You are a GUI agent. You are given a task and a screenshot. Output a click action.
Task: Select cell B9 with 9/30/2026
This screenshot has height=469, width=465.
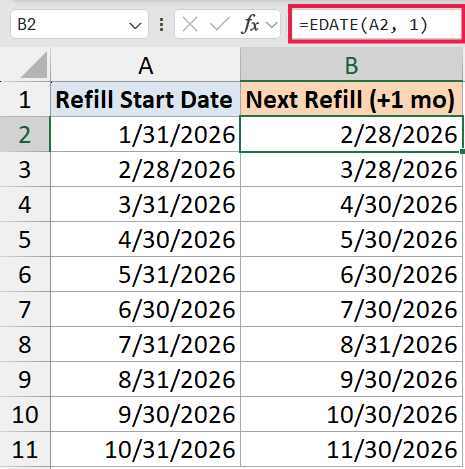click(x=351, y=379)
